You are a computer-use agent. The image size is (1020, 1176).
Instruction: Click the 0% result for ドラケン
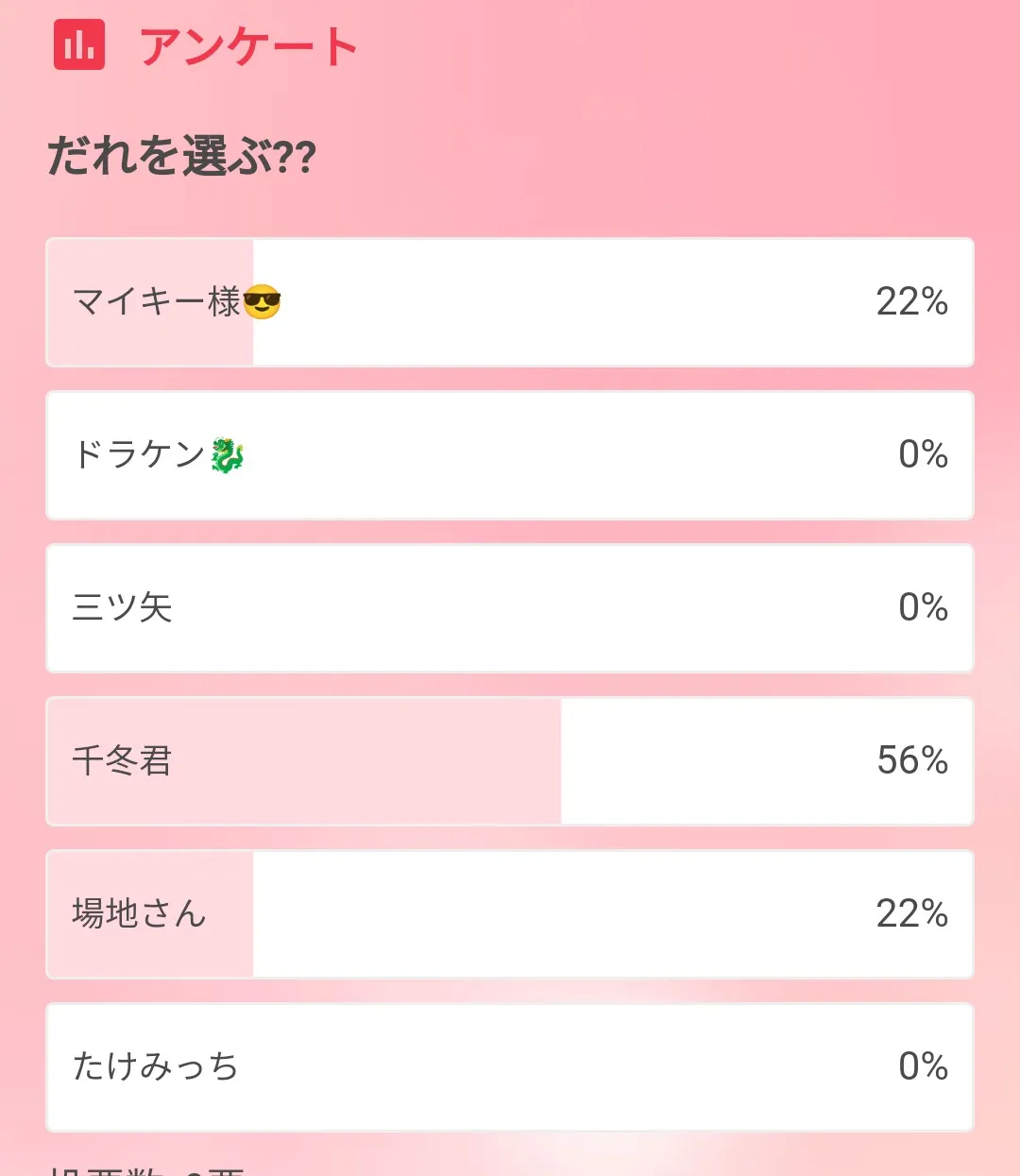[x=923, y=455]
